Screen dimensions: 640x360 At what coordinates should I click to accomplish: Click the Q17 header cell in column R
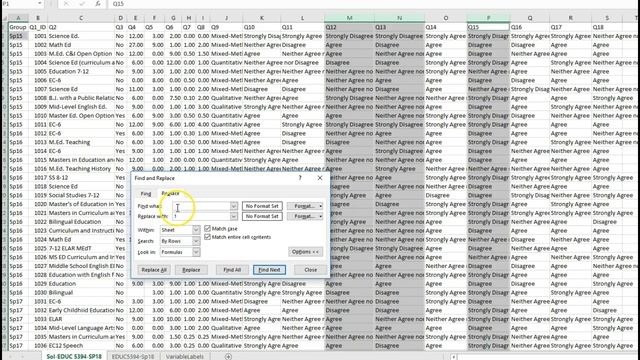pos(570,27)
